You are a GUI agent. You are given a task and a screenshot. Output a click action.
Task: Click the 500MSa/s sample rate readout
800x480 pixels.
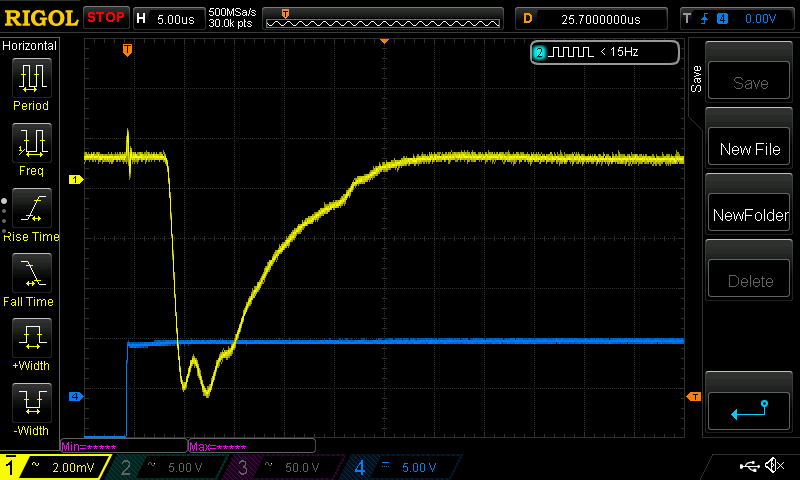click(x=232, y=12)
